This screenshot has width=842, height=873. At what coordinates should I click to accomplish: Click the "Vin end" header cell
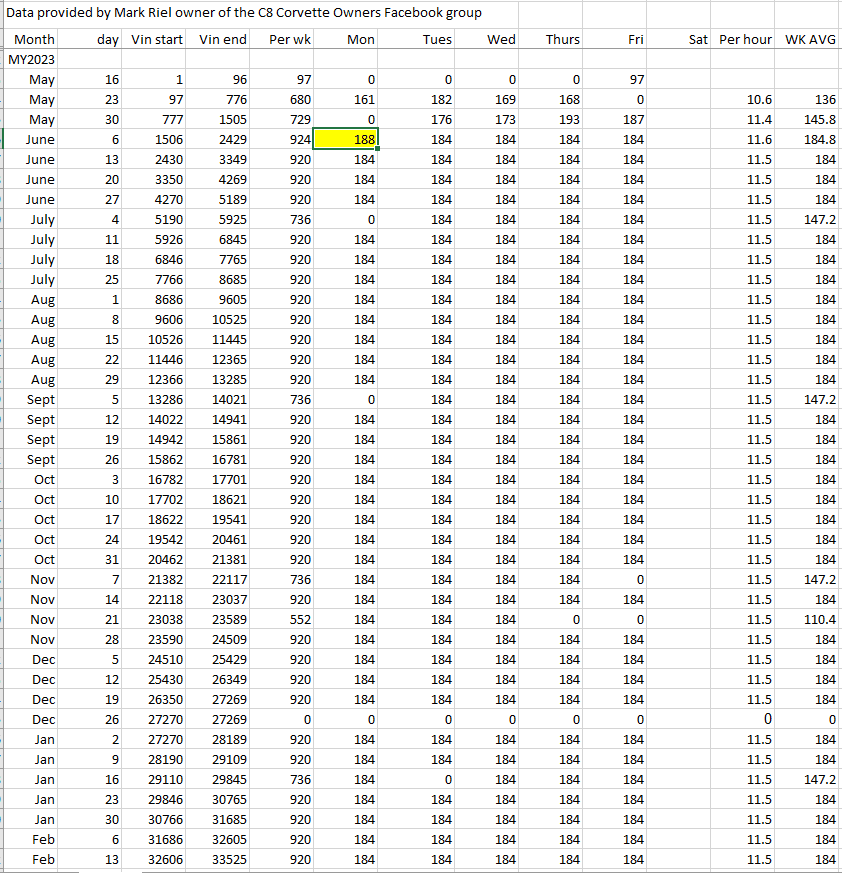[x=223, y=40]
